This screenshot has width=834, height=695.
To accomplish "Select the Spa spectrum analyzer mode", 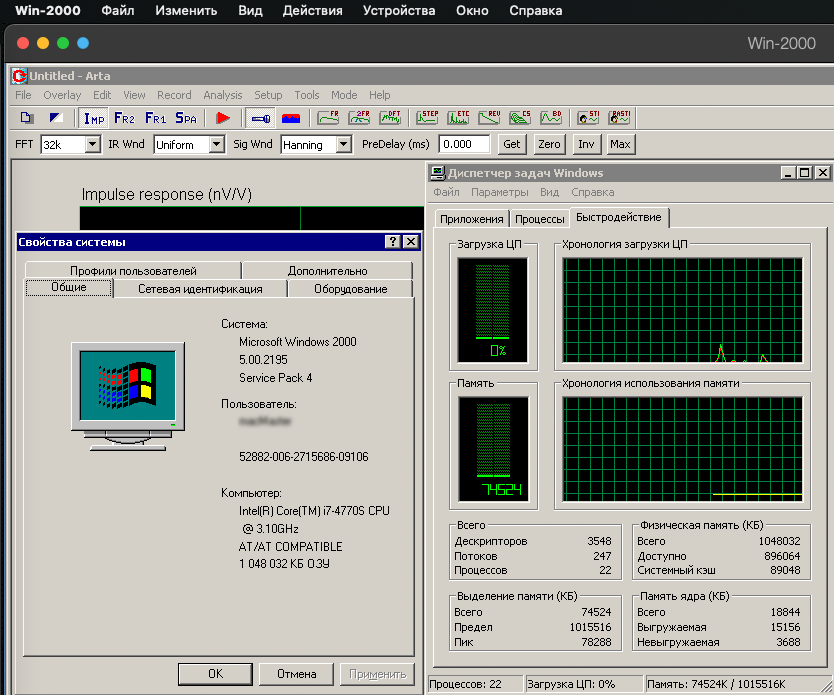I will [x=186, y=118].
